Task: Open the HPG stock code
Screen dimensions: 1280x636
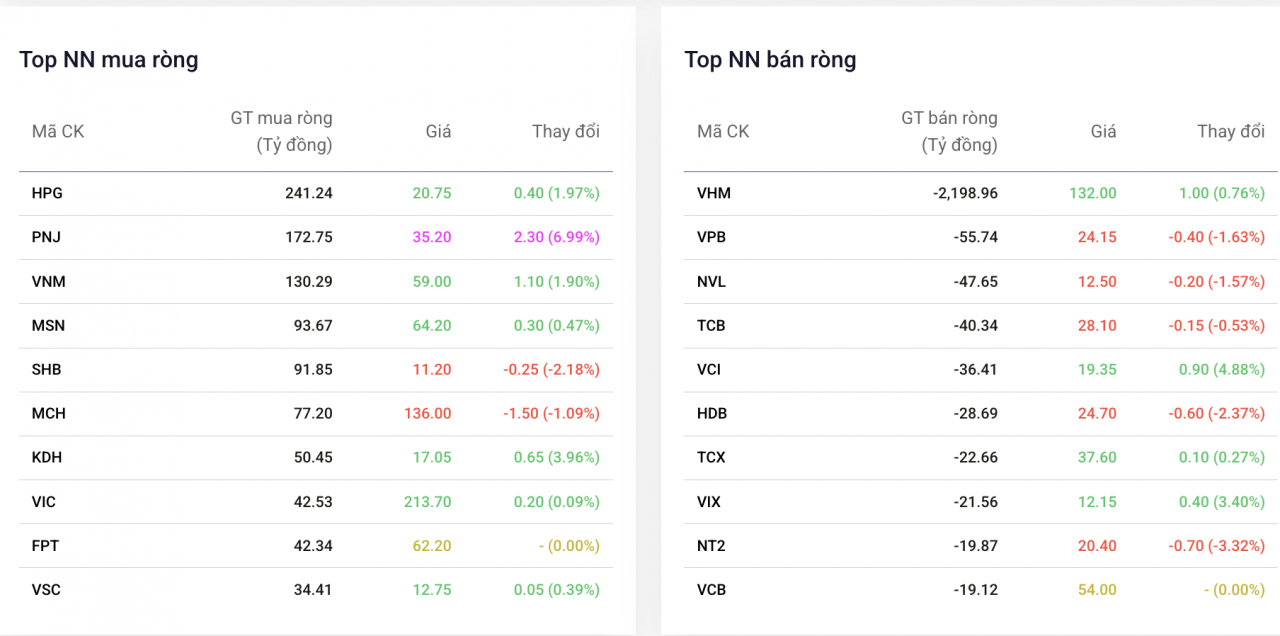Action: [x=47, y=193]
